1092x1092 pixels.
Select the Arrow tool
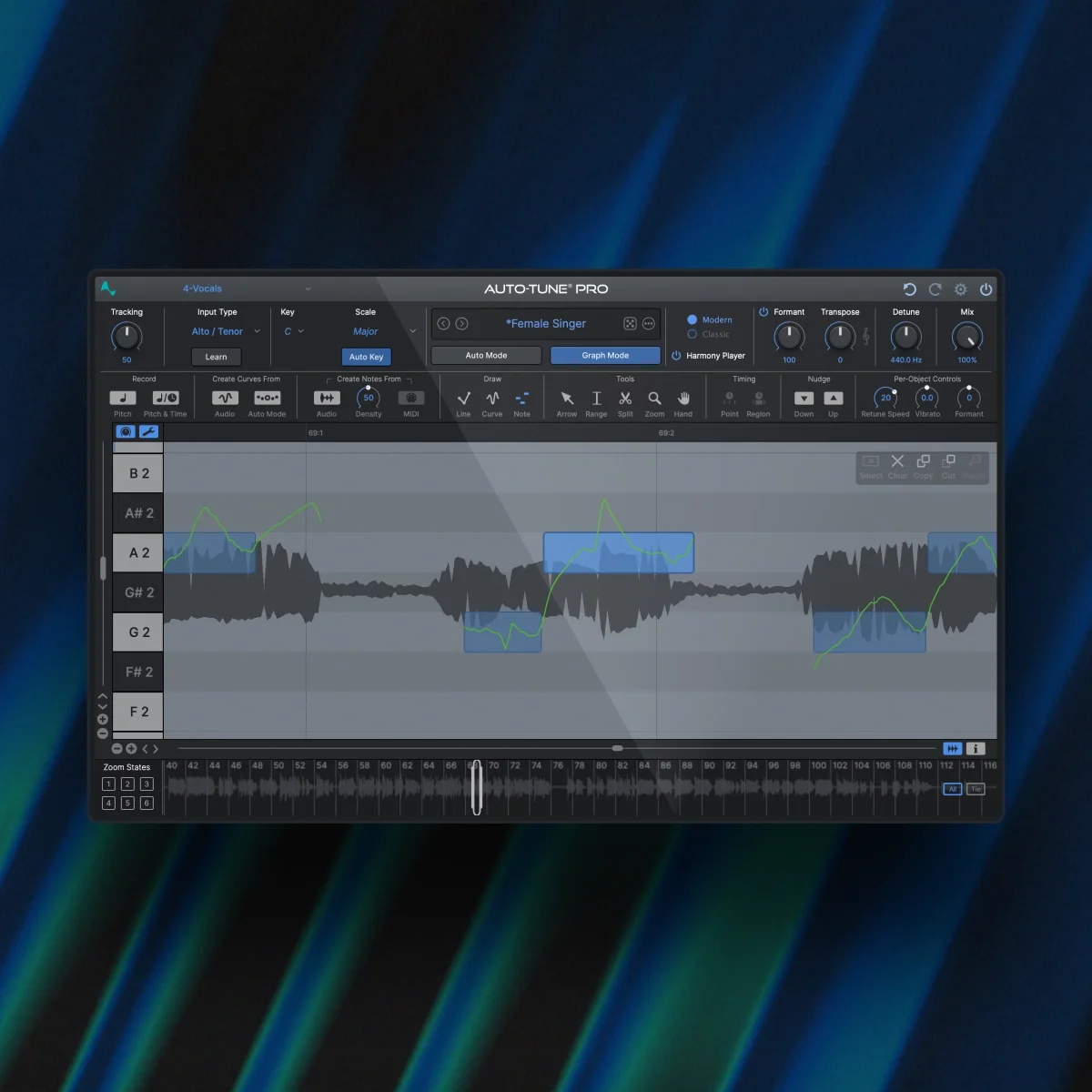point(567,398)
